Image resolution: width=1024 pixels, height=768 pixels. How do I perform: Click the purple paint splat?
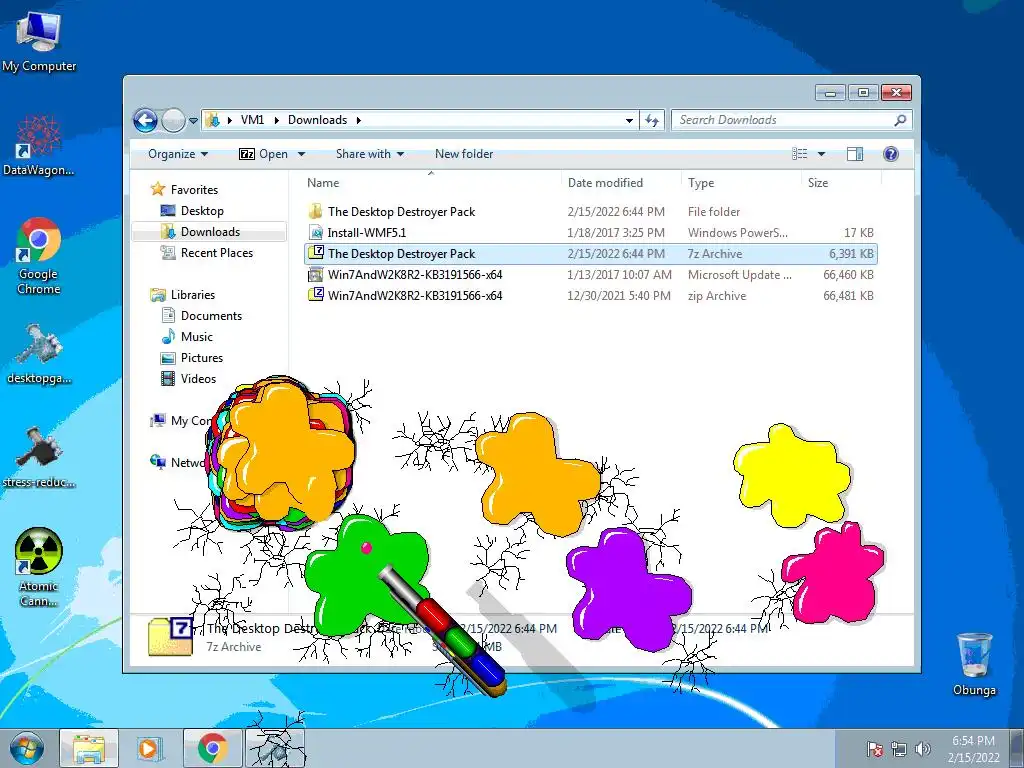click(628, 589)
